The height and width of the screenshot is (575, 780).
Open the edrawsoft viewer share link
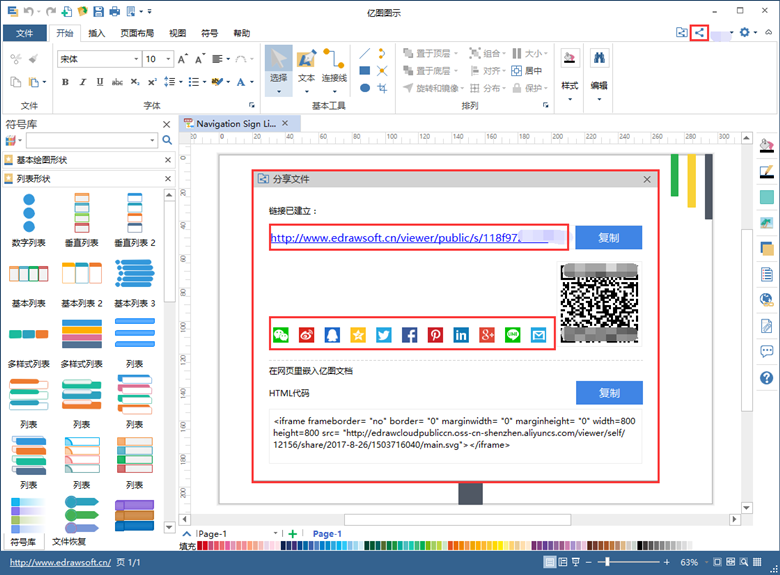[x=408, y=238]
